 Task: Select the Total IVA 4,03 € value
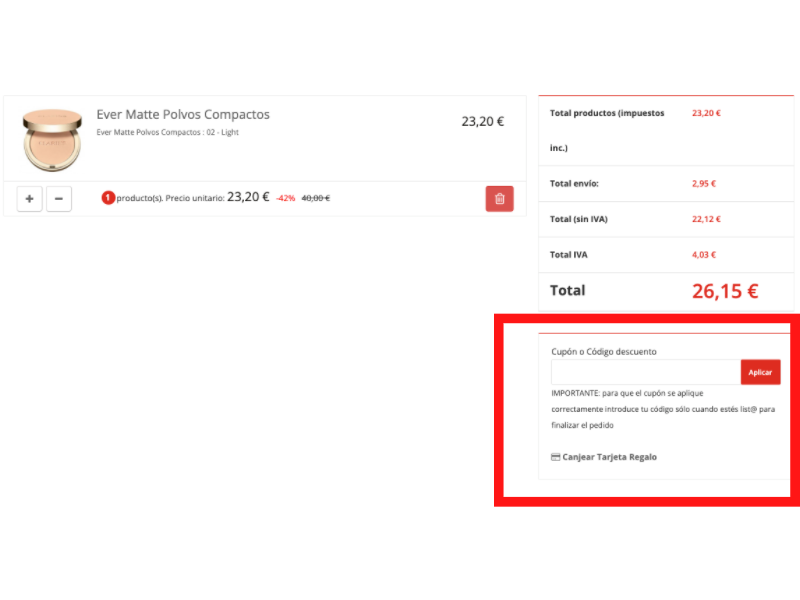click(704, 255)
